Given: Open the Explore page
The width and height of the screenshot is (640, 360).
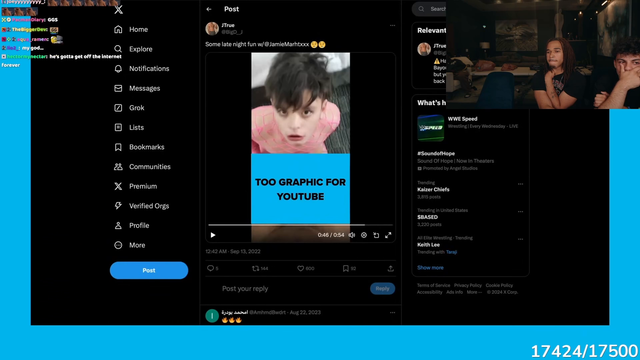Looking at the screenshot, I should (133, 49).
